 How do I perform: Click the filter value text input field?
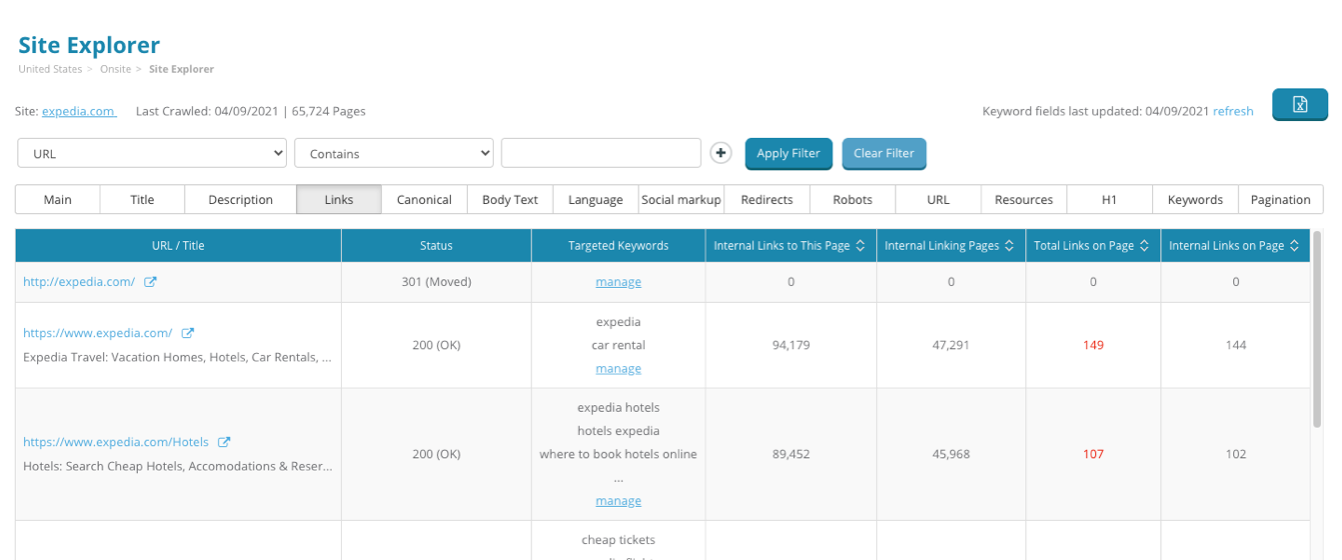tap(600, 153)
